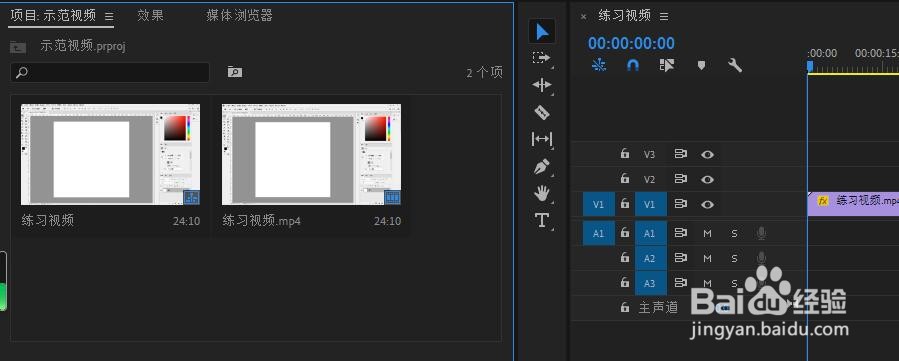Select the 项目: 示范视频 tab

(53, 15)
